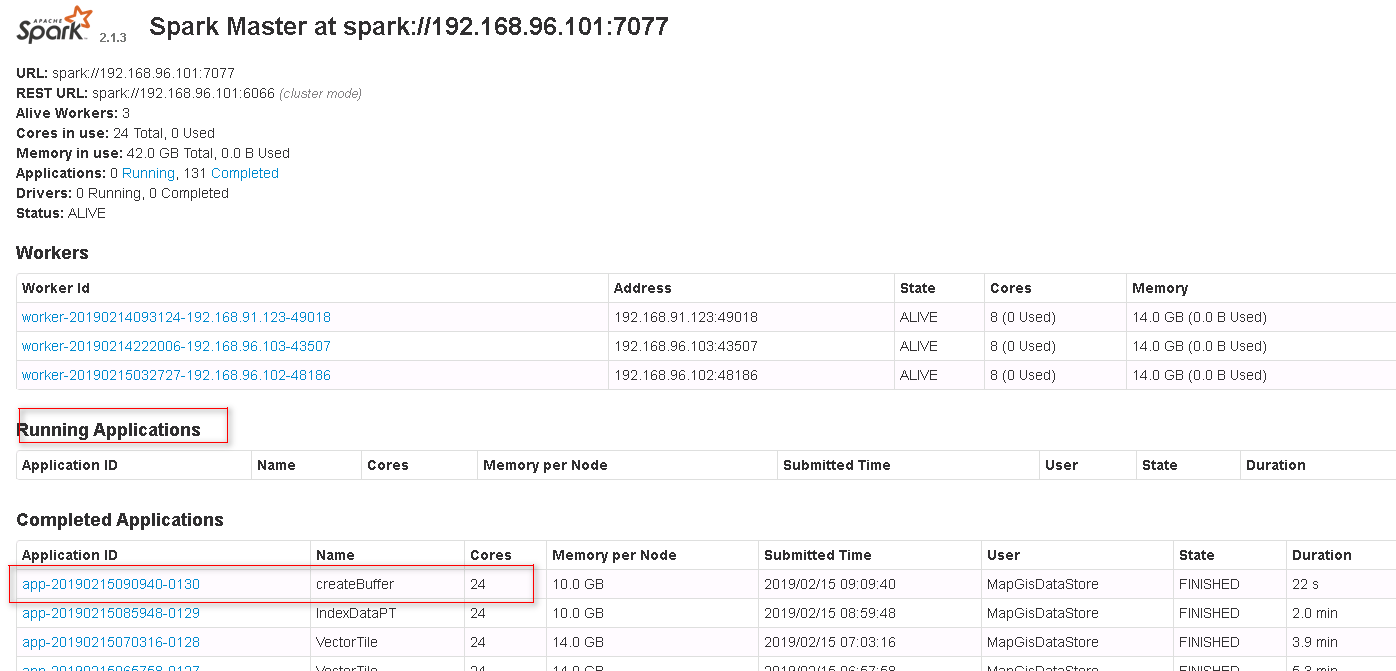Screen dimensions: 1396x671
Task: Select the URL spark://192.168.96.101:7077 line
Action: point(125,73)
